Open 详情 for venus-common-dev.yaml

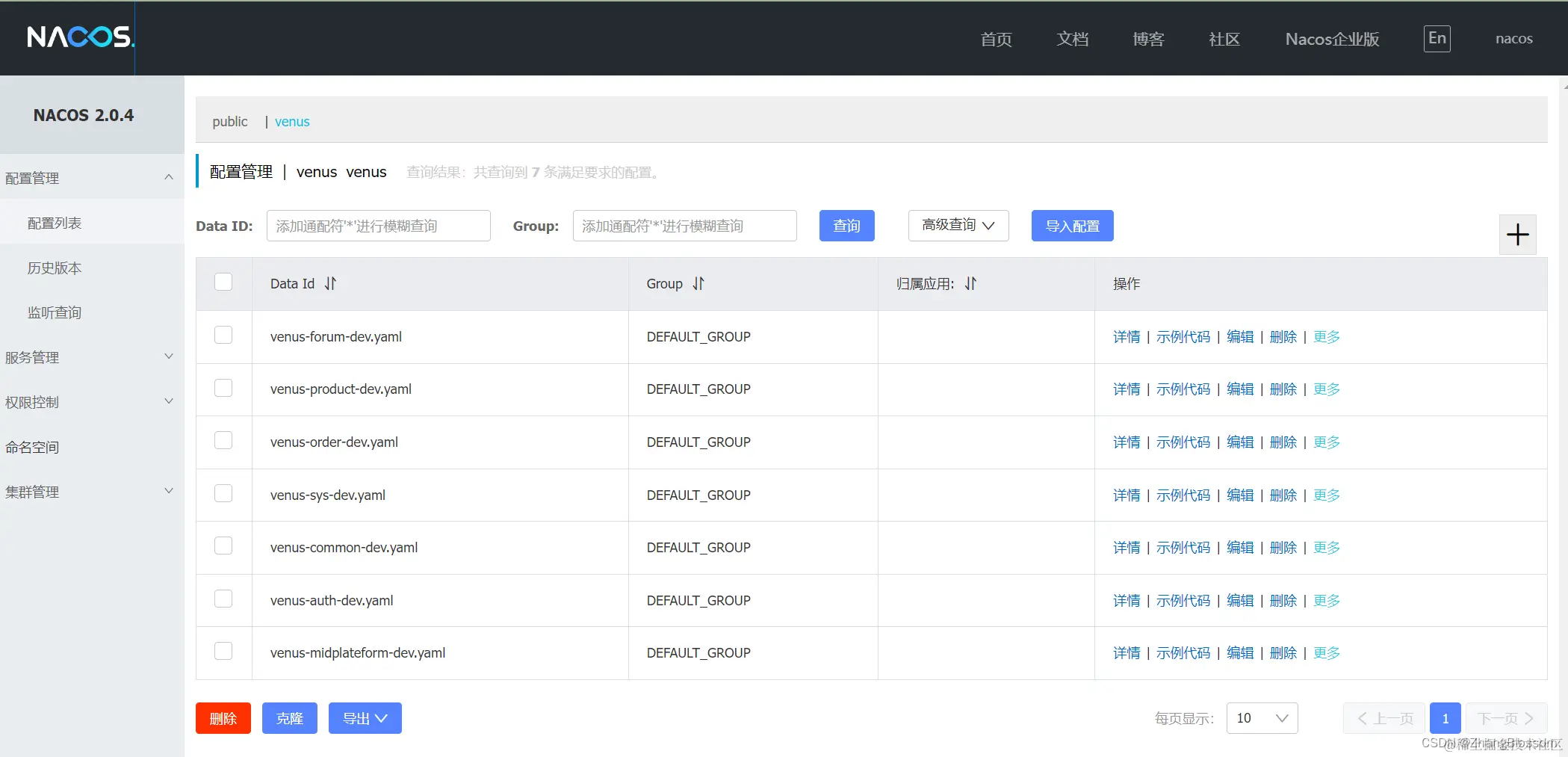tap(1127, 548)
